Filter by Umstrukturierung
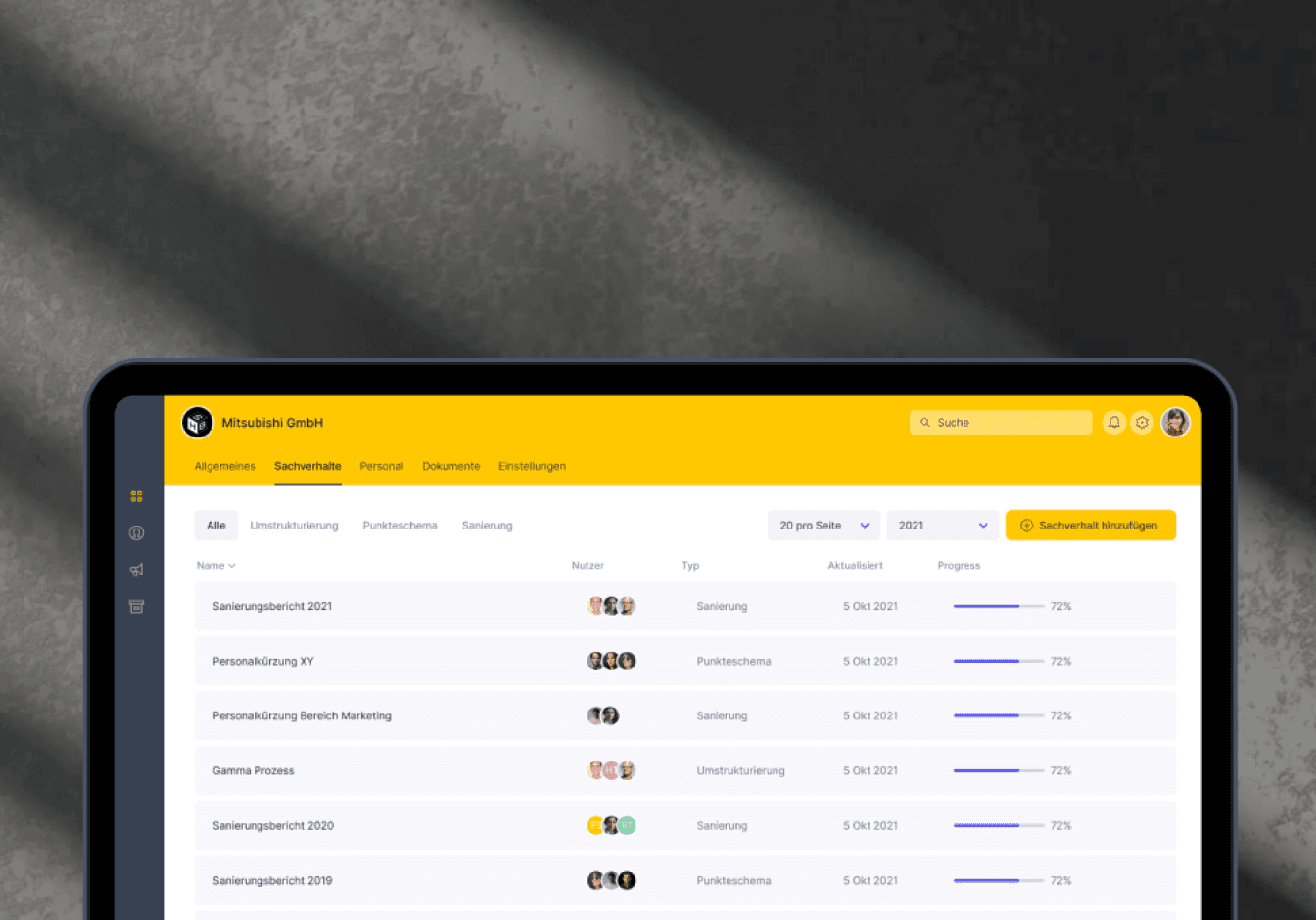This screenshot has height=920, width=1316. 295,526
